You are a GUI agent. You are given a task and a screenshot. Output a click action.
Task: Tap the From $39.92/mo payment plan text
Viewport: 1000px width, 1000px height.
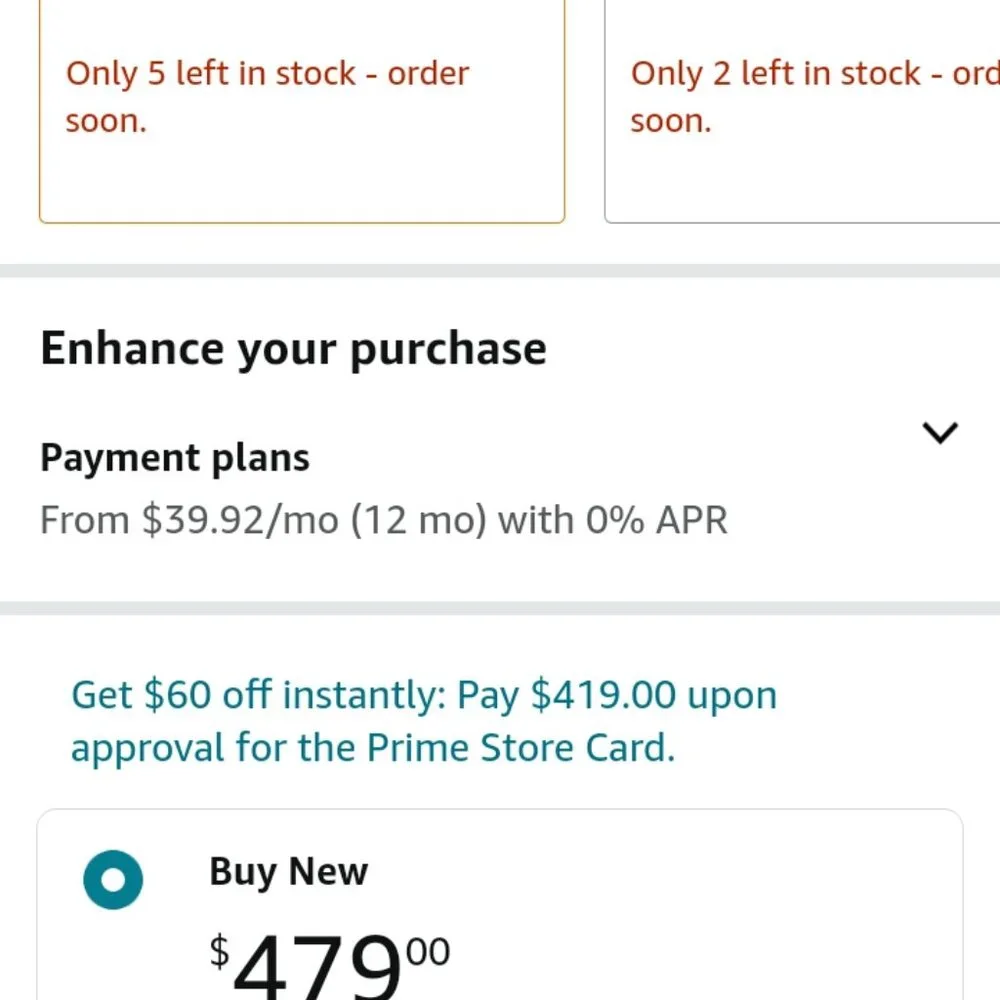coord(383,520)
